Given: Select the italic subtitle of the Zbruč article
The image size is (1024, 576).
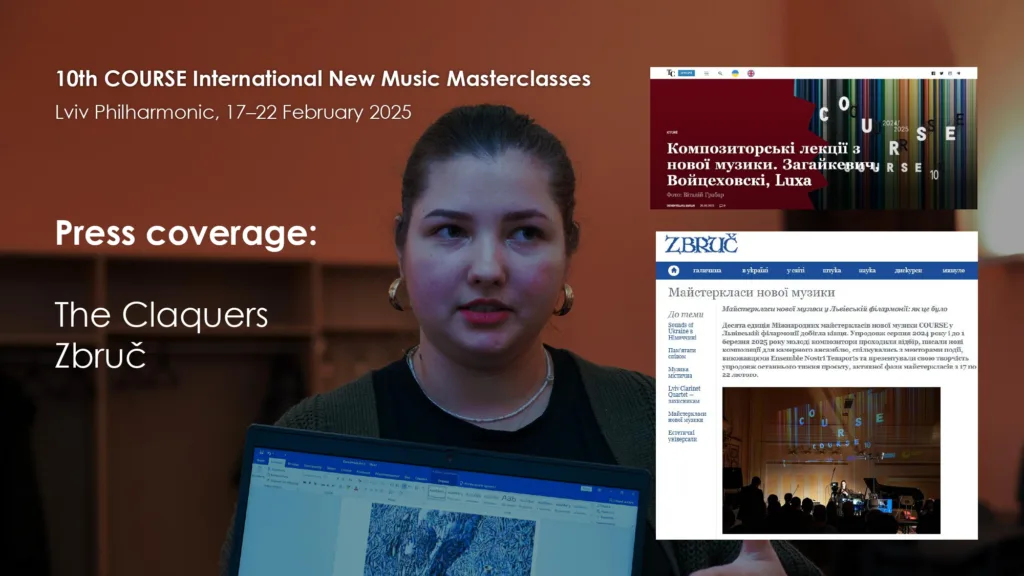Looking at the screenshot, I should click(x=835, y=309).
